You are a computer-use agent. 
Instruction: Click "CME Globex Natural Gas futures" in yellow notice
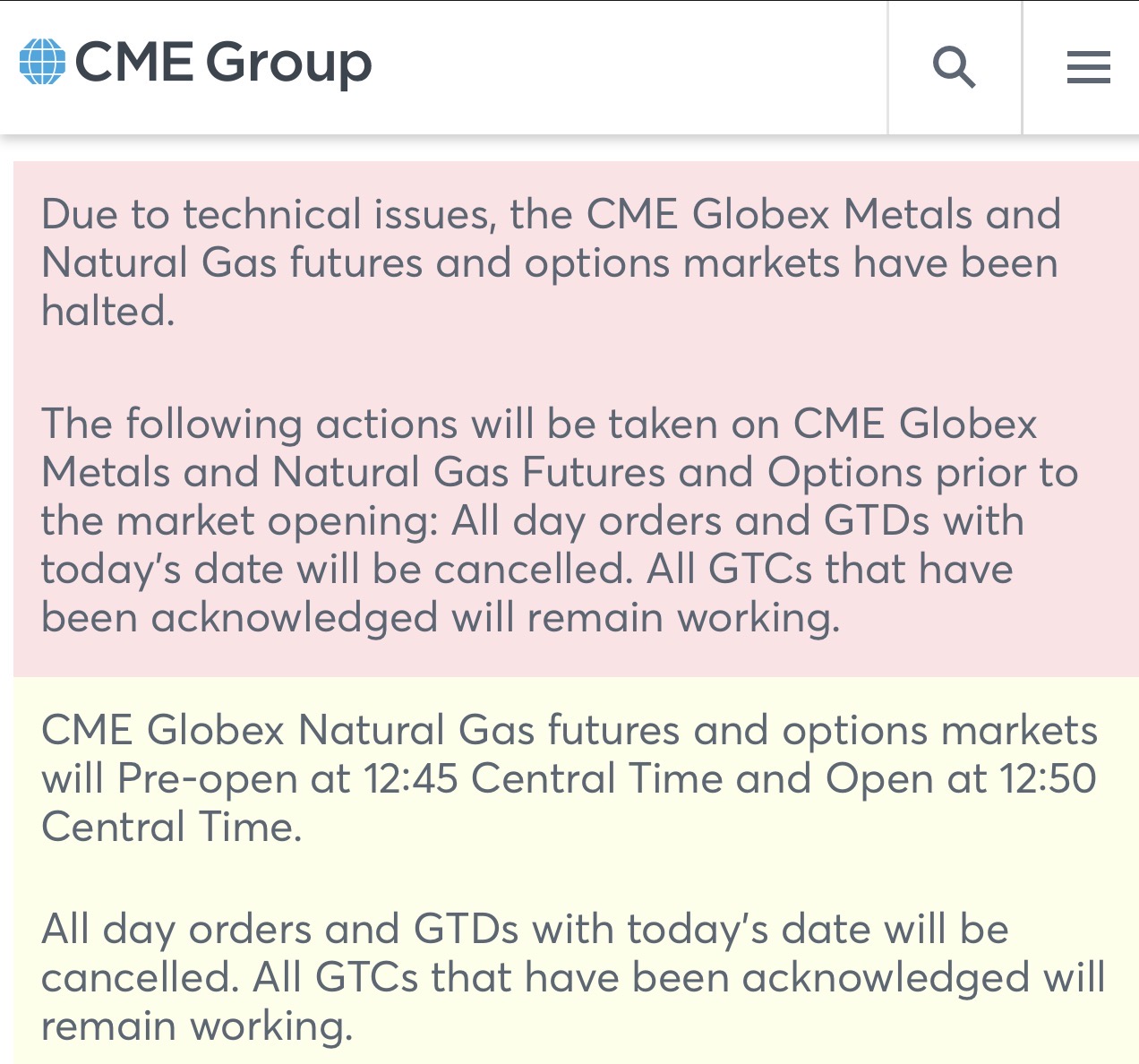[360, 730]
